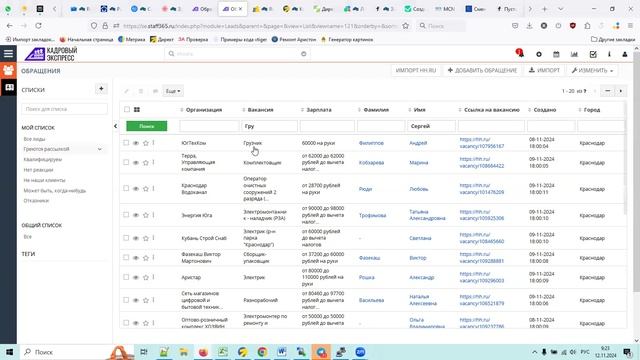This screenshot has width=640, height=360.
Task: Click the green Поиск button
Action: [x=147, y=126]
